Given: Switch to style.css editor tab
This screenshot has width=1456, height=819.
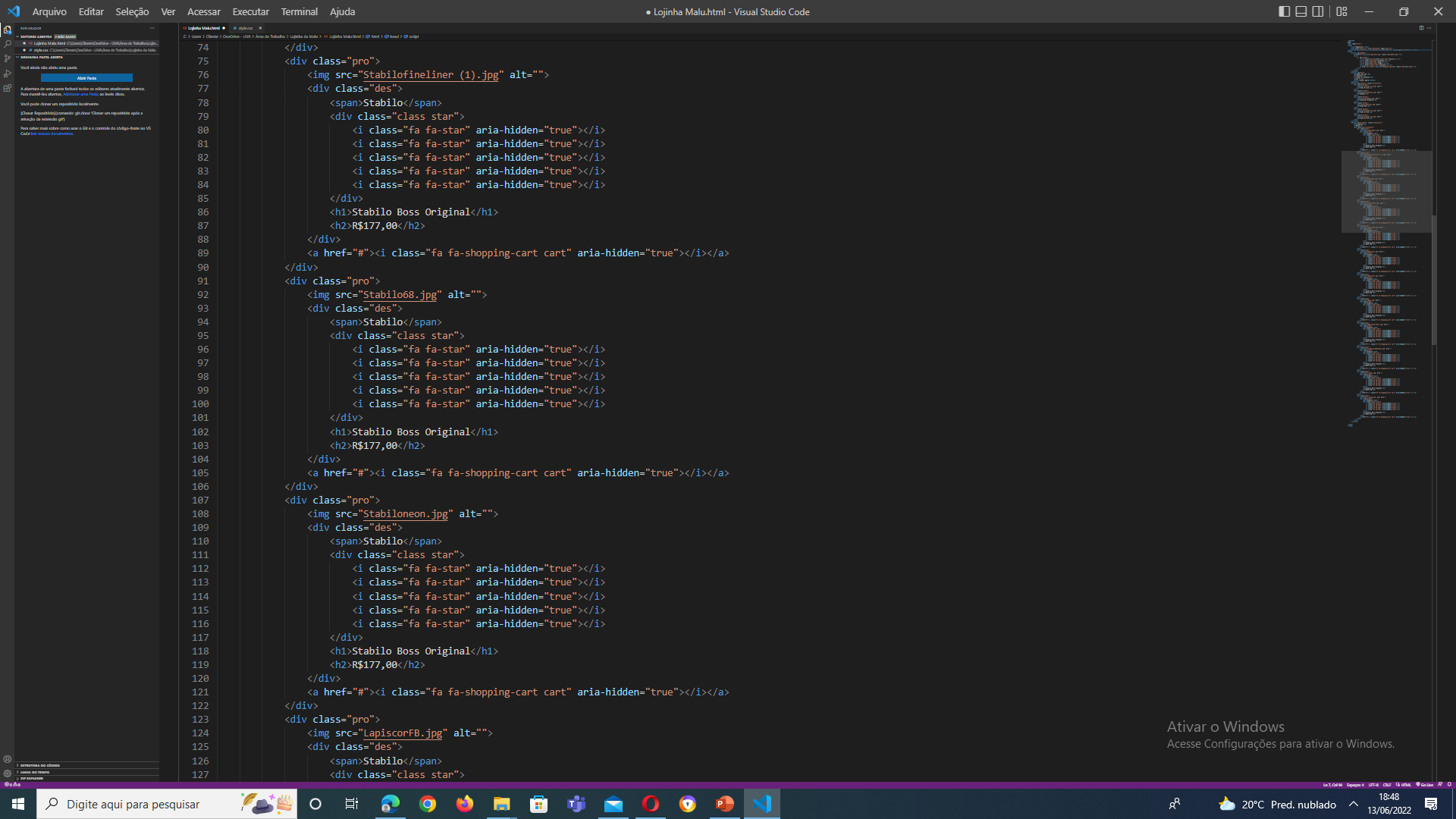Looking at the screenshot, I should click(x=246, y=28).
